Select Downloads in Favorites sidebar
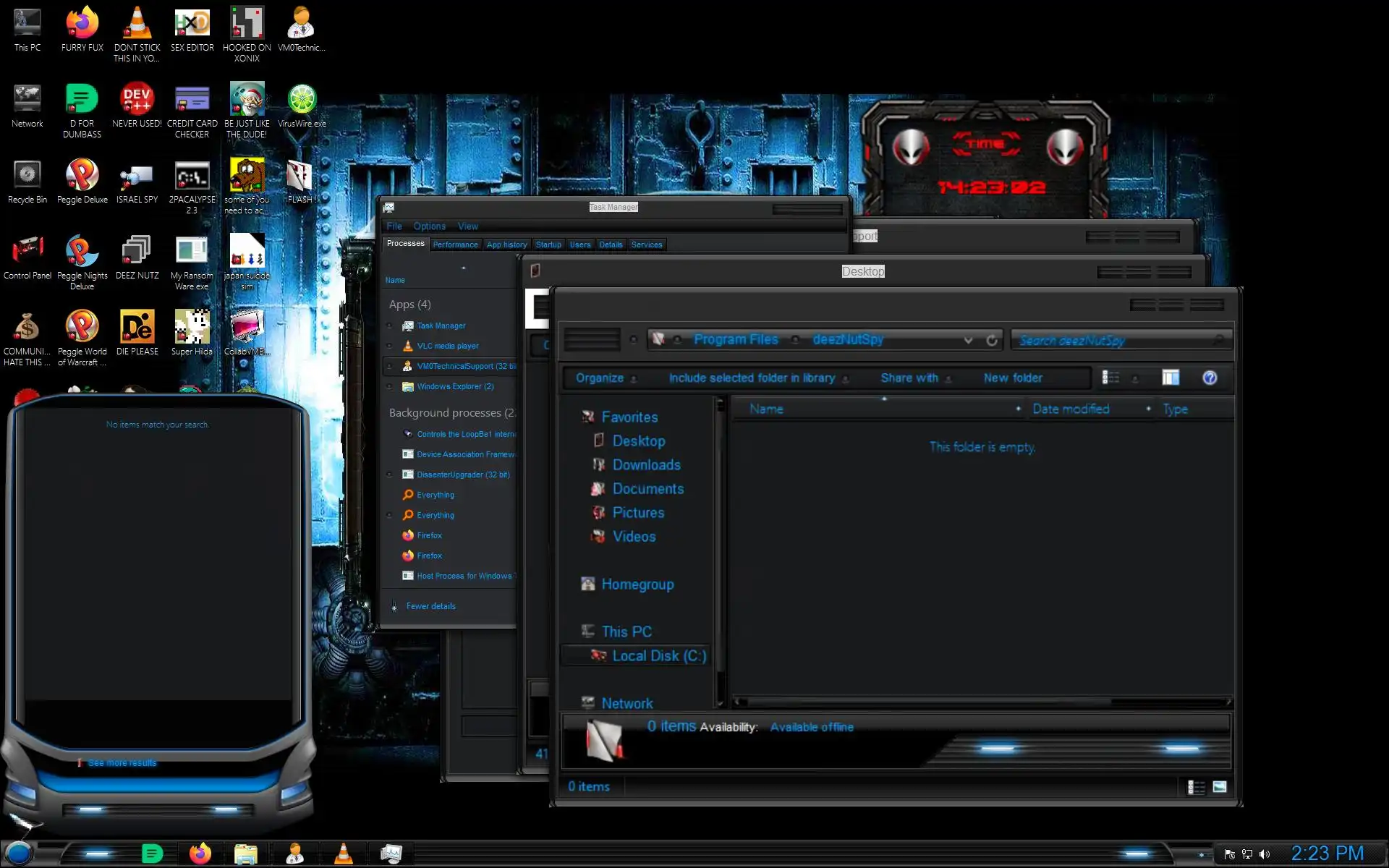This screenshot has width=1389, height=868. coord(646,465)
